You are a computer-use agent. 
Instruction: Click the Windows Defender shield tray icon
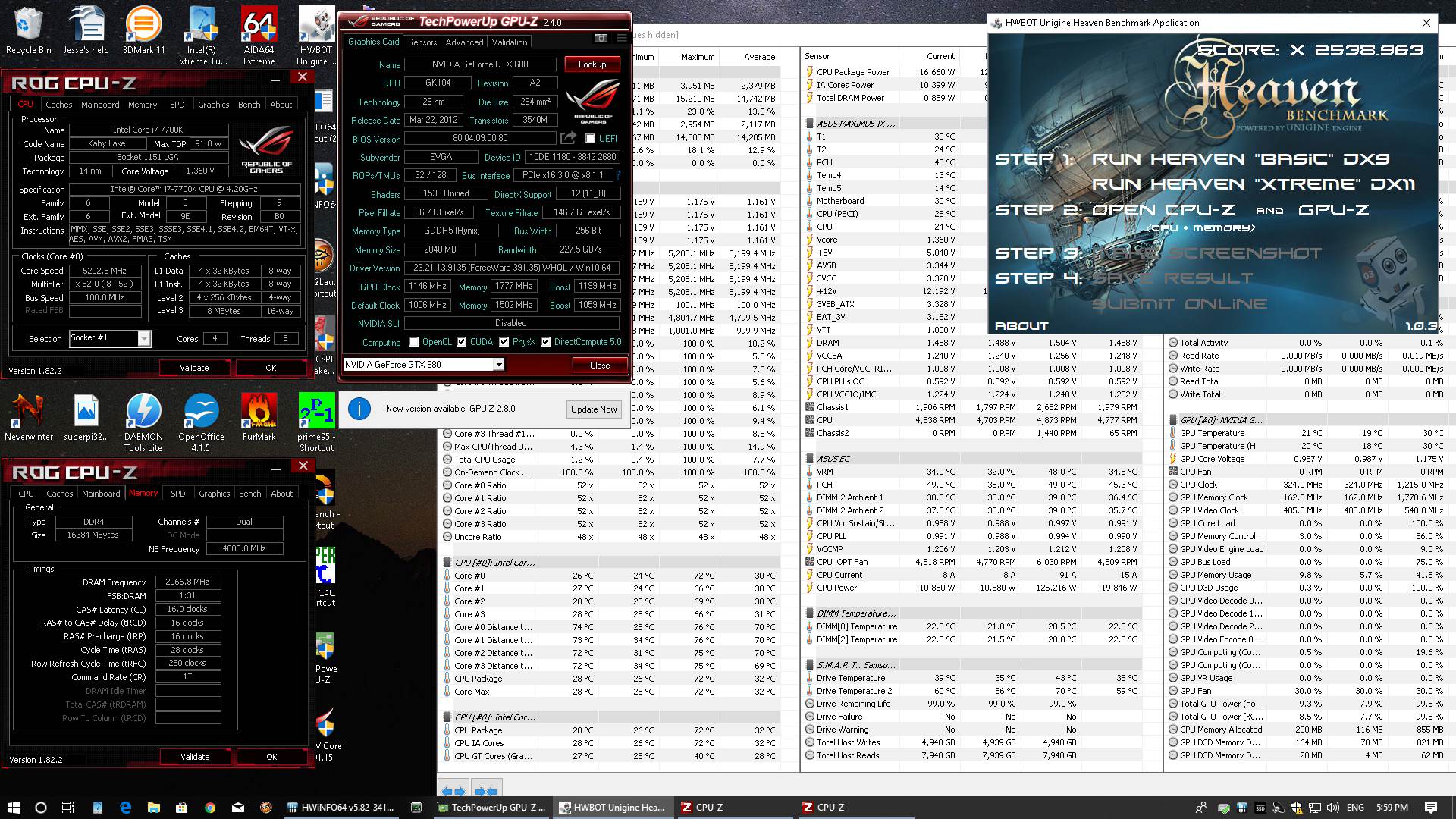[1296, 808]
